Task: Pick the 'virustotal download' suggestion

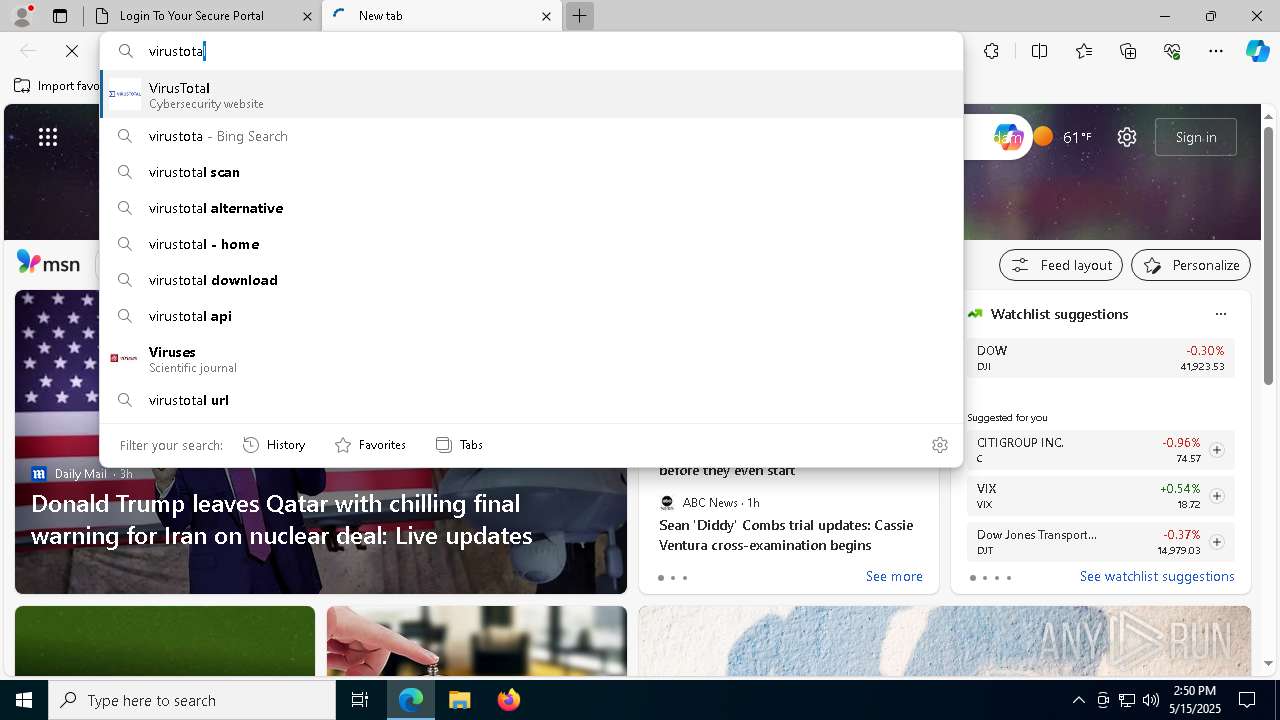Action: coord(531,280)
